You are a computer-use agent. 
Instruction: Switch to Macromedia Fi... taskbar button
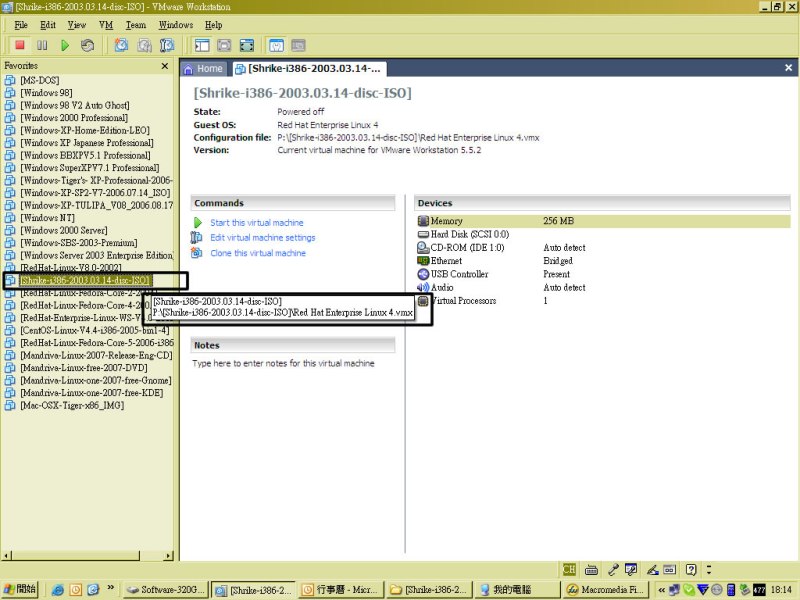pyautogui.click(x=604, y=590)
